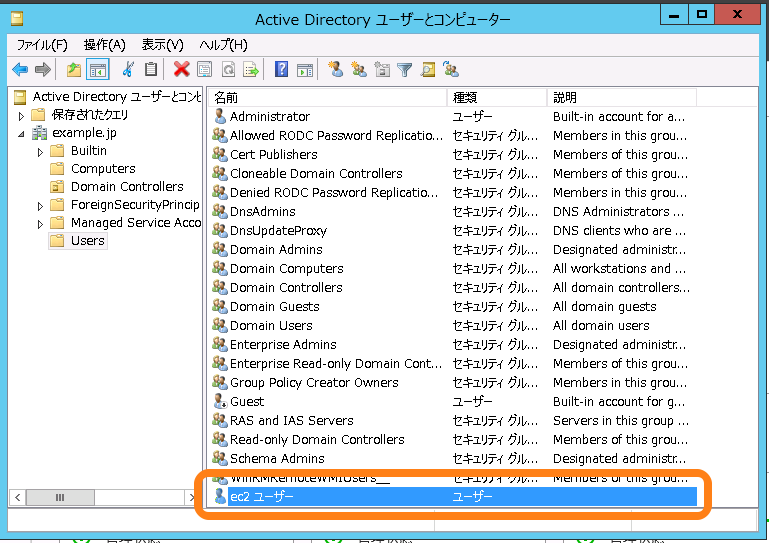The width and height of the screenshot is (769, 543).
Task: Click the find objects icon
Action: (428, 70)
